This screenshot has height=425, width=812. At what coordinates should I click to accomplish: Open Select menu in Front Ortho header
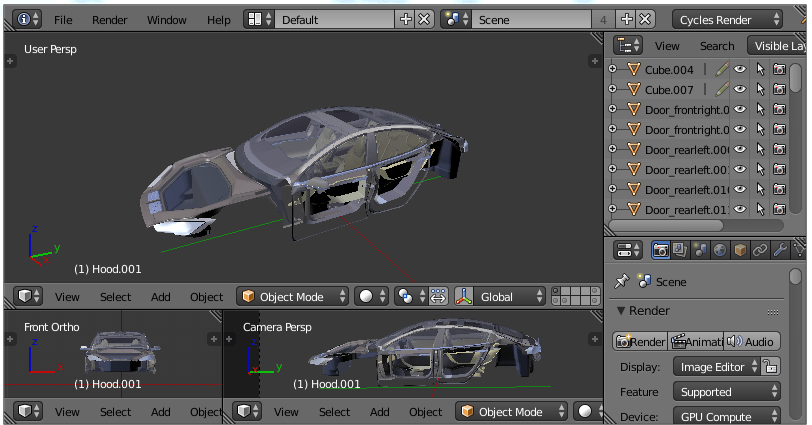pyautogui.click(x=115, y=412)
